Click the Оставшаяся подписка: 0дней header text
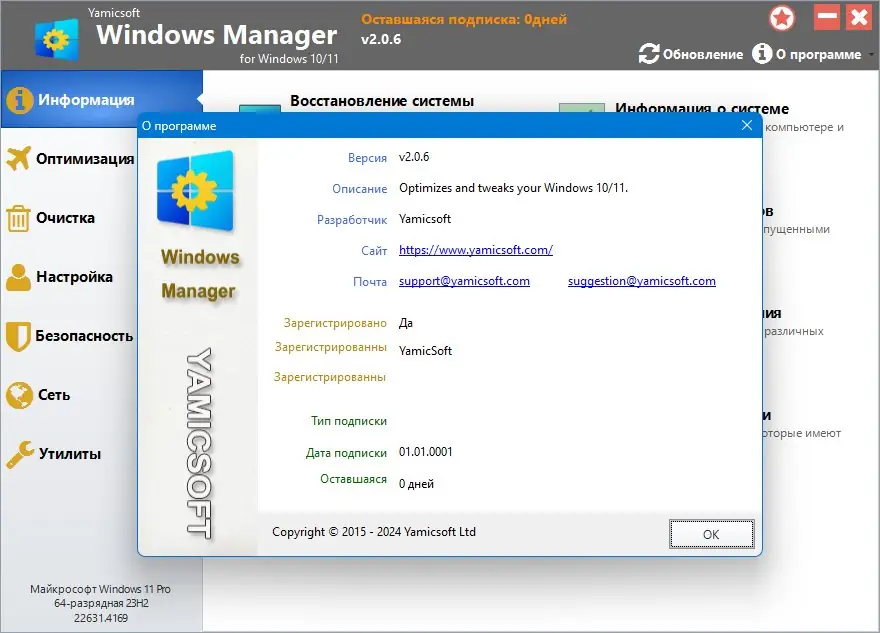The height and width of the screenshot is (633, 880). tap(464, 20)
